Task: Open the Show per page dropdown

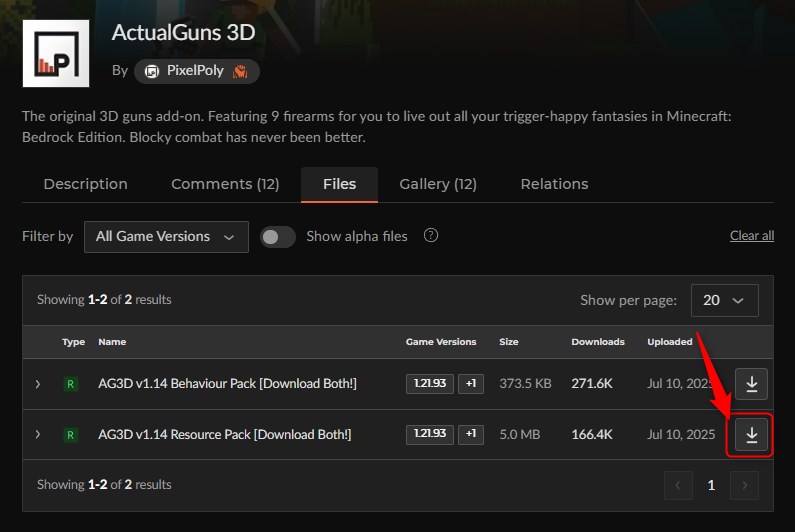Action: 725,300
